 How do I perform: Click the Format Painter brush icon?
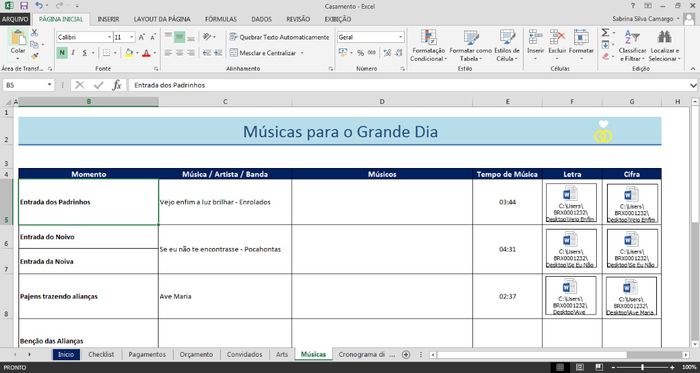(34, 56)
